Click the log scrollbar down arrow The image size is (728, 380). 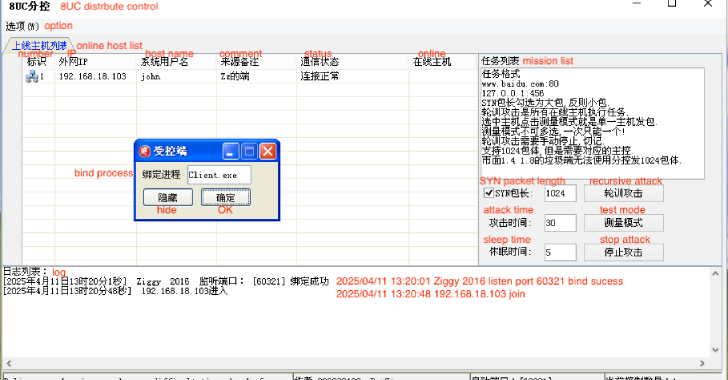coord(715,350)
